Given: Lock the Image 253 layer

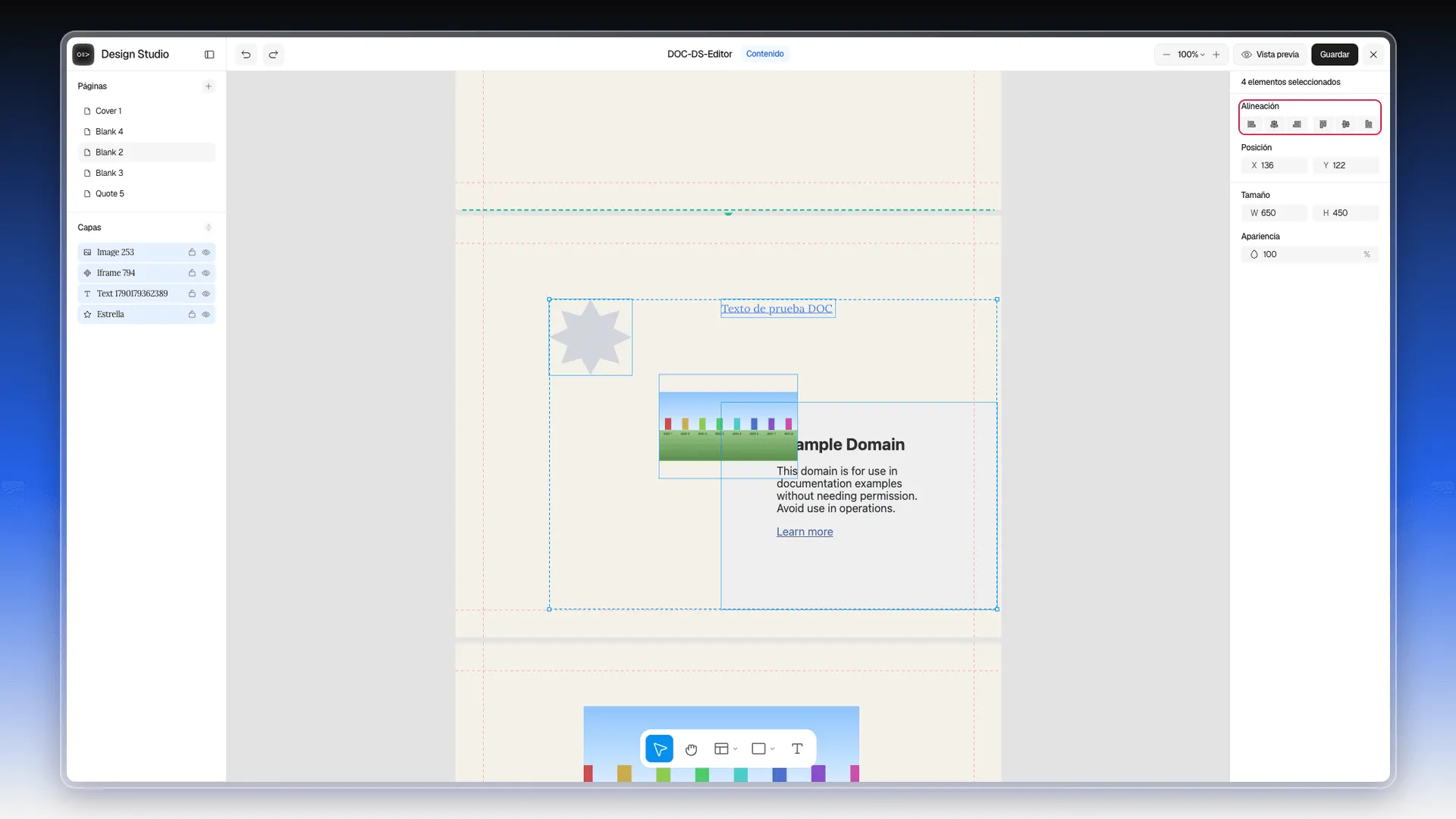Looking at the screenshot, I should tap(192, 253).
